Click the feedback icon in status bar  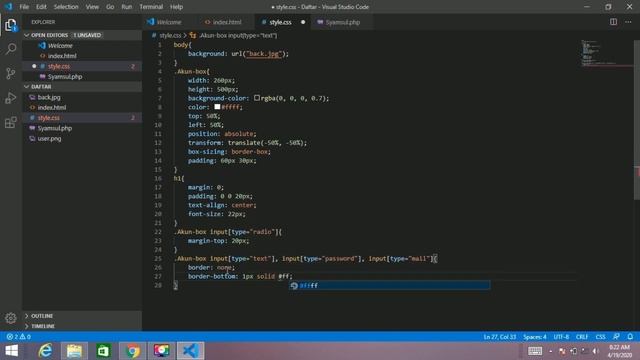616,337
